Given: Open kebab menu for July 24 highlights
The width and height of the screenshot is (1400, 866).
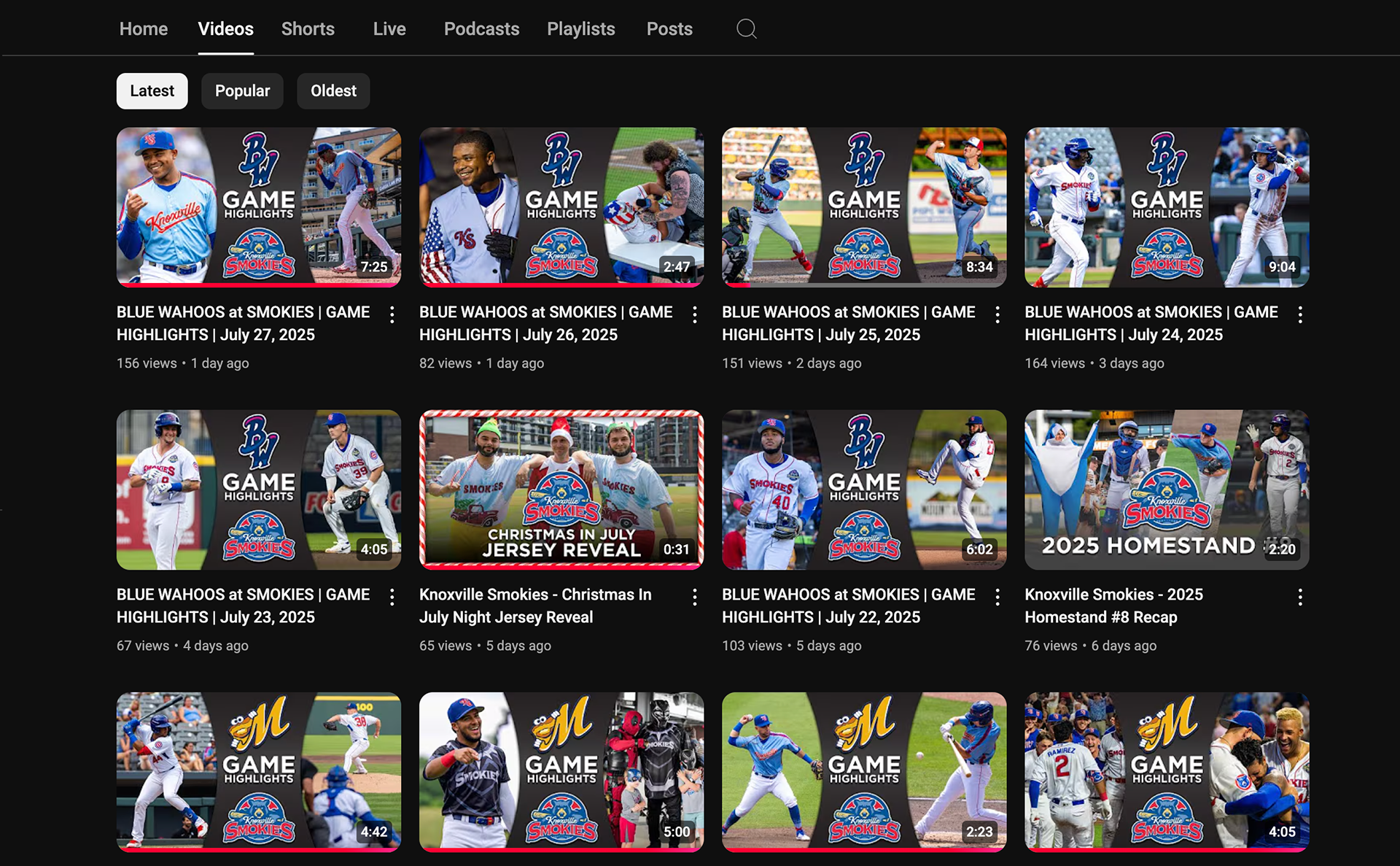Looking at the screenshot, I should point(1300,314).
